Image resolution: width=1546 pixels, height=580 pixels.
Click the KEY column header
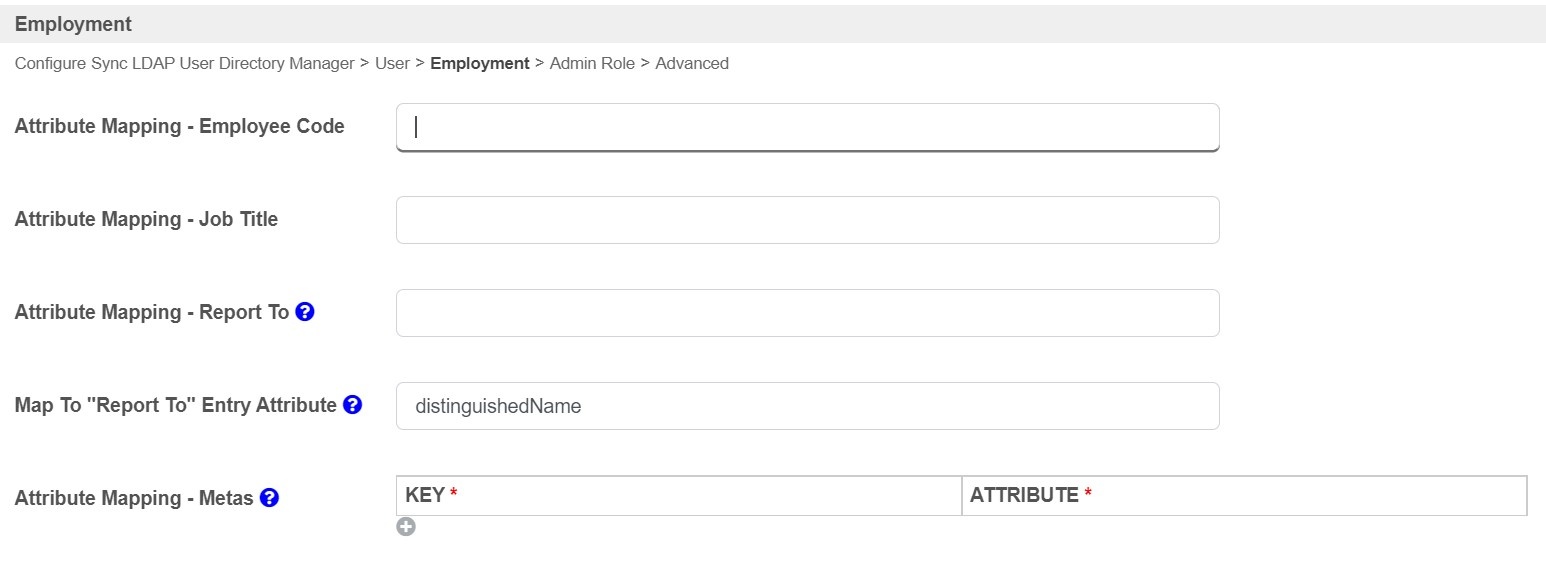(x=425, y=495)
